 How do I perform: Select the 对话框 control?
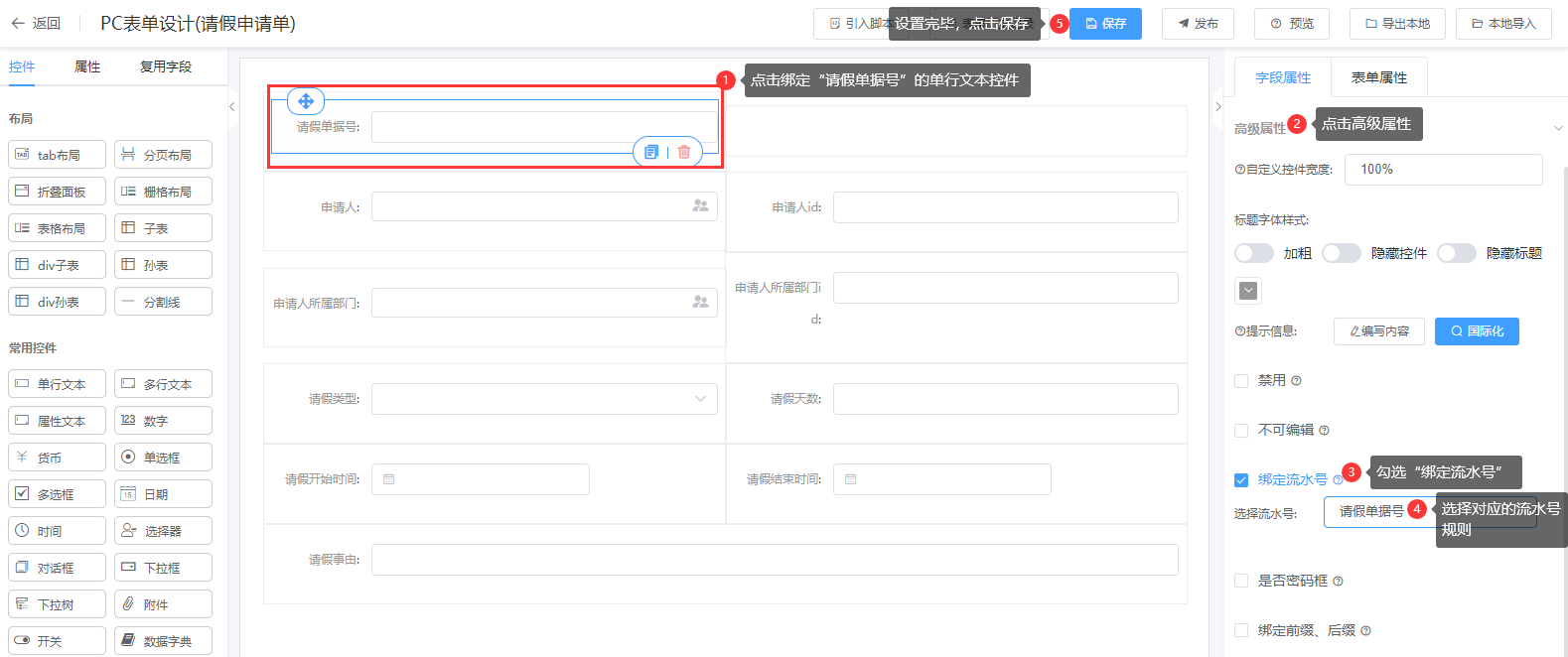(x=57, y=568)
